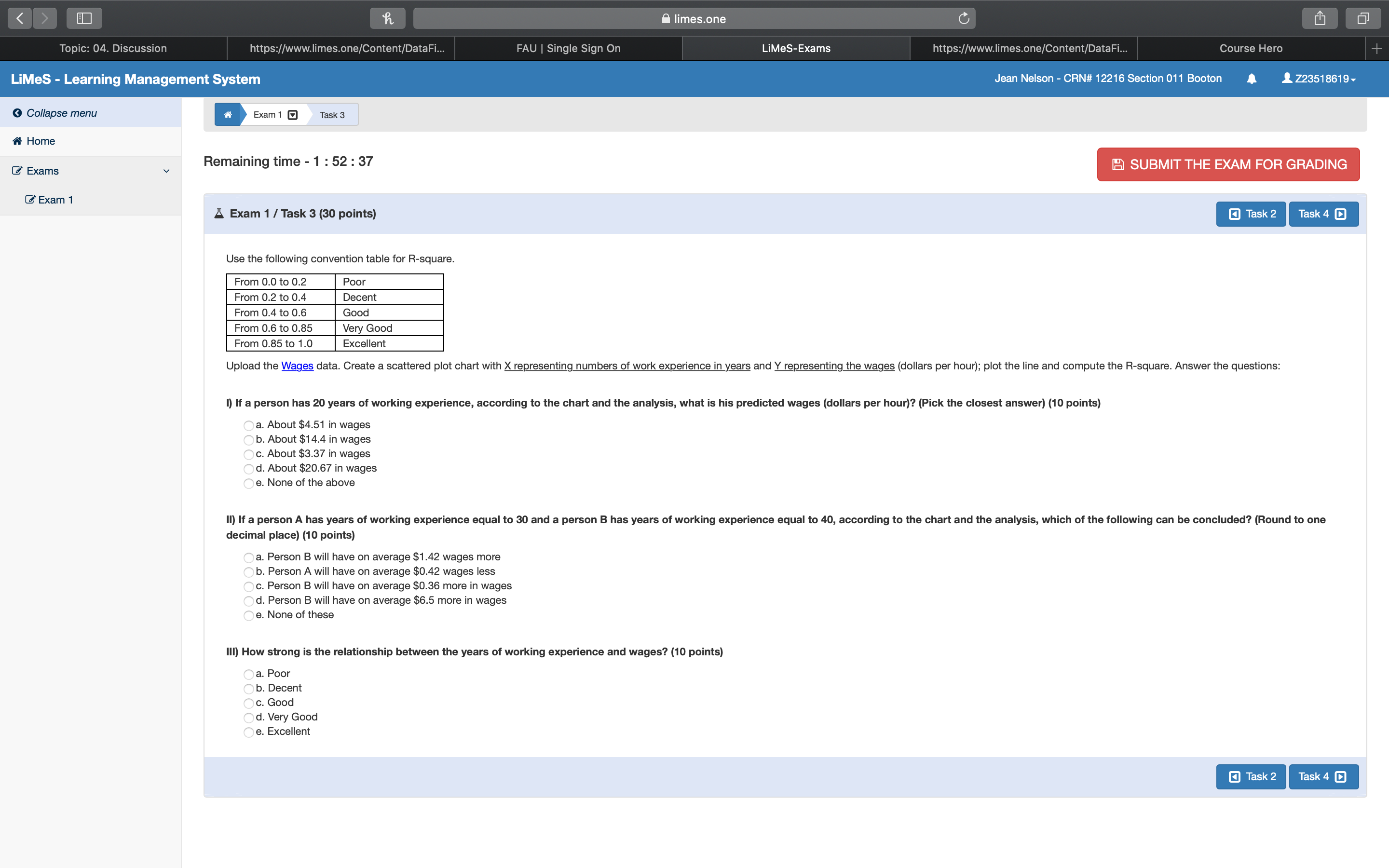This screenshot has height=868, width=1389.
Task: Open a new tab with the plus icon
Action: [x=1376, y=49]
